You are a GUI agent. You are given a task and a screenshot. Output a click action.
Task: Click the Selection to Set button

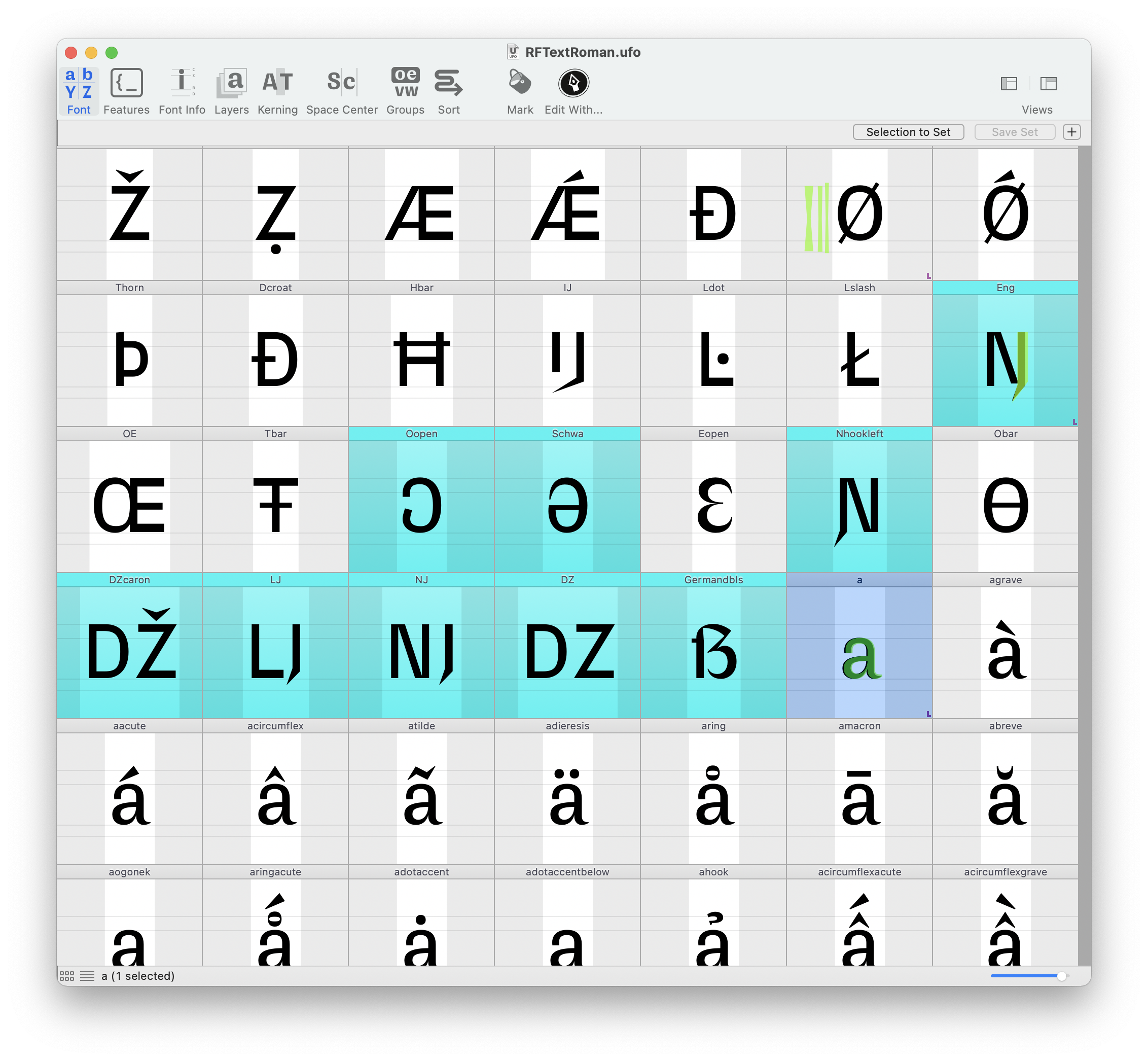(x=908, y=132)
